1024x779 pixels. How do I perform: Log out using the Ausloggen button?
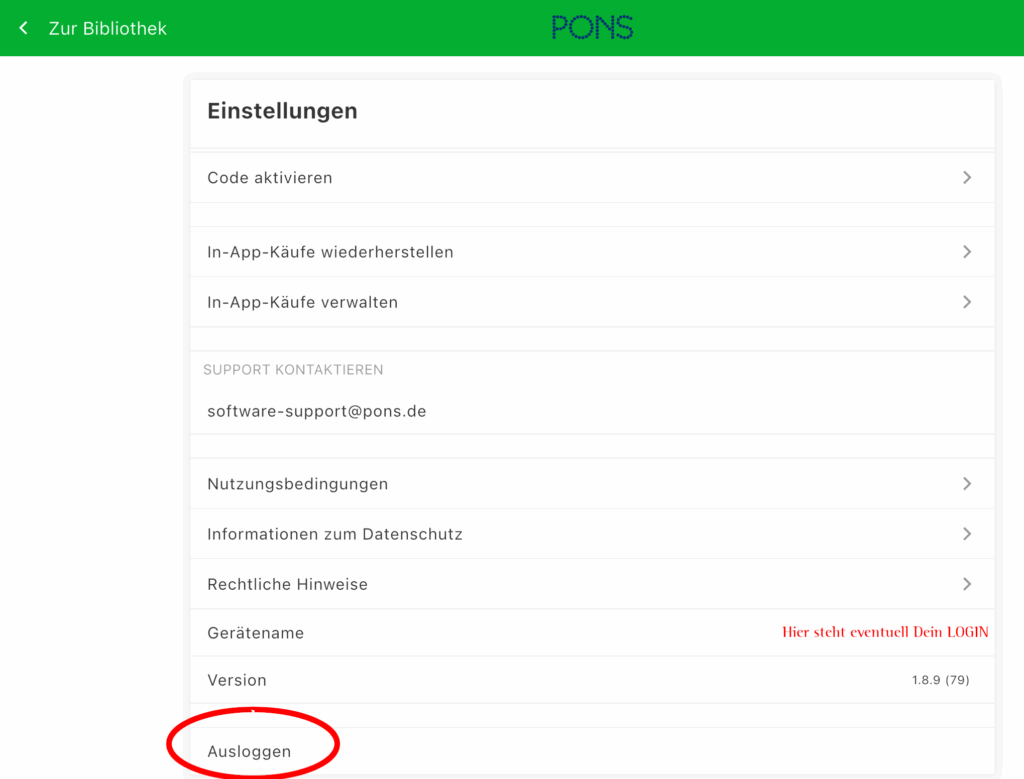(249, 751)
